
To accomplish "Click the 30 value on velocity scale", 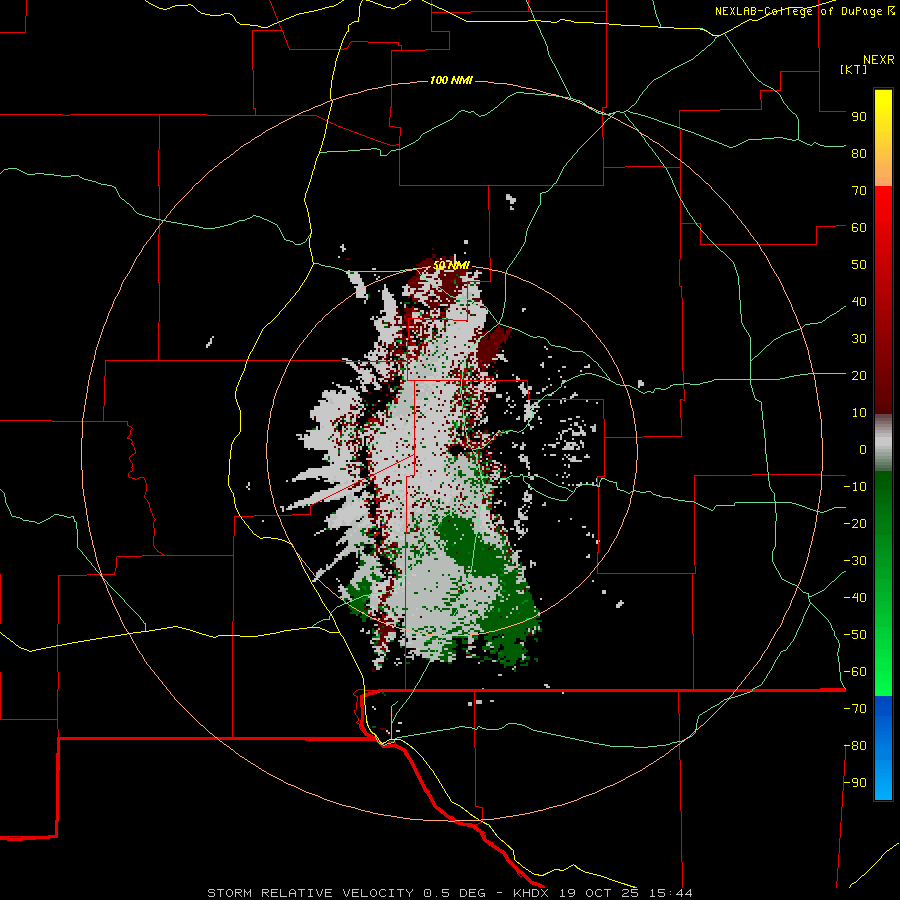I will coord(859,339).
